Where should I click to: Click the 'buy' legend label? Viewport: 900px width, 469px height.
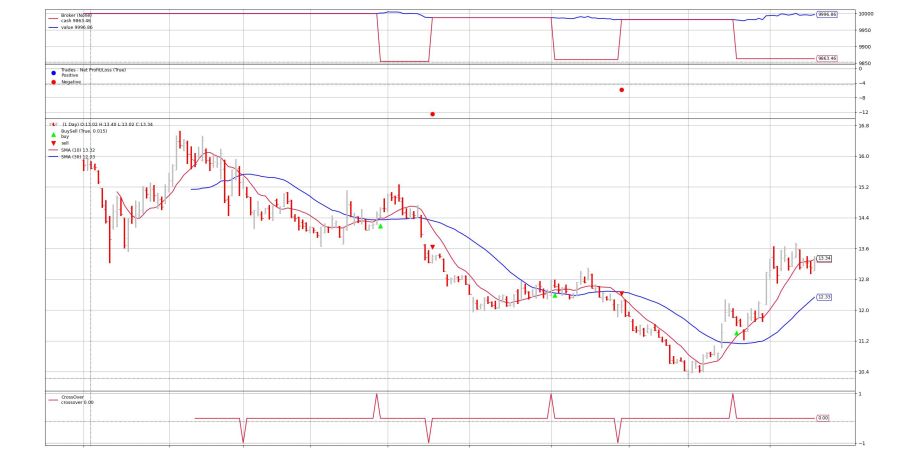click(65, 137)
